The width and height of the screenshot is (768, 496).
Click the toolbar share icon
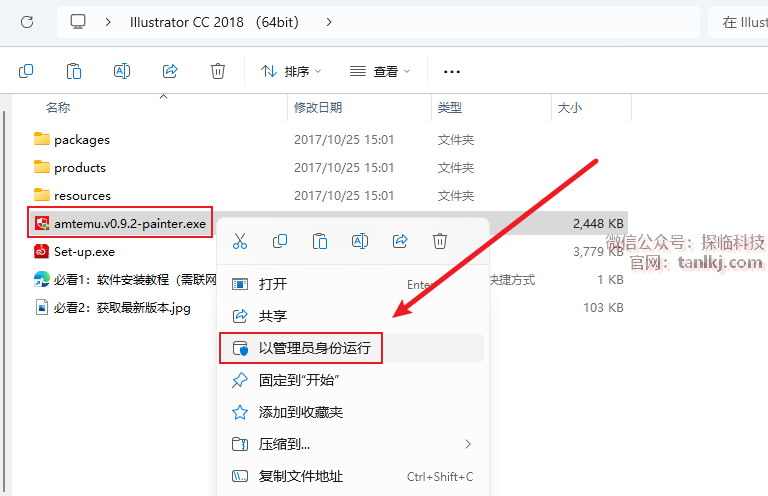[170, 71]
